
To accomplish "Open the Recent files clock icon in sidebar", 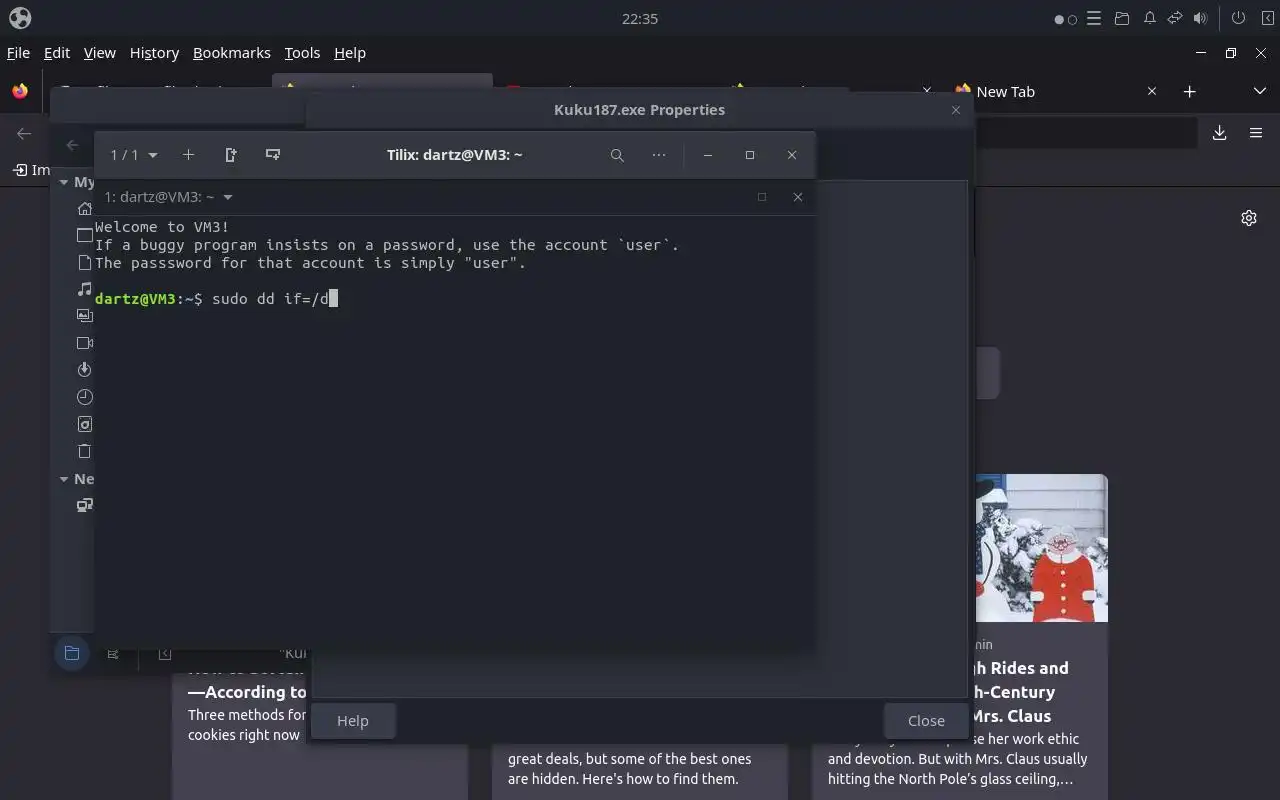I will point(85,397).
